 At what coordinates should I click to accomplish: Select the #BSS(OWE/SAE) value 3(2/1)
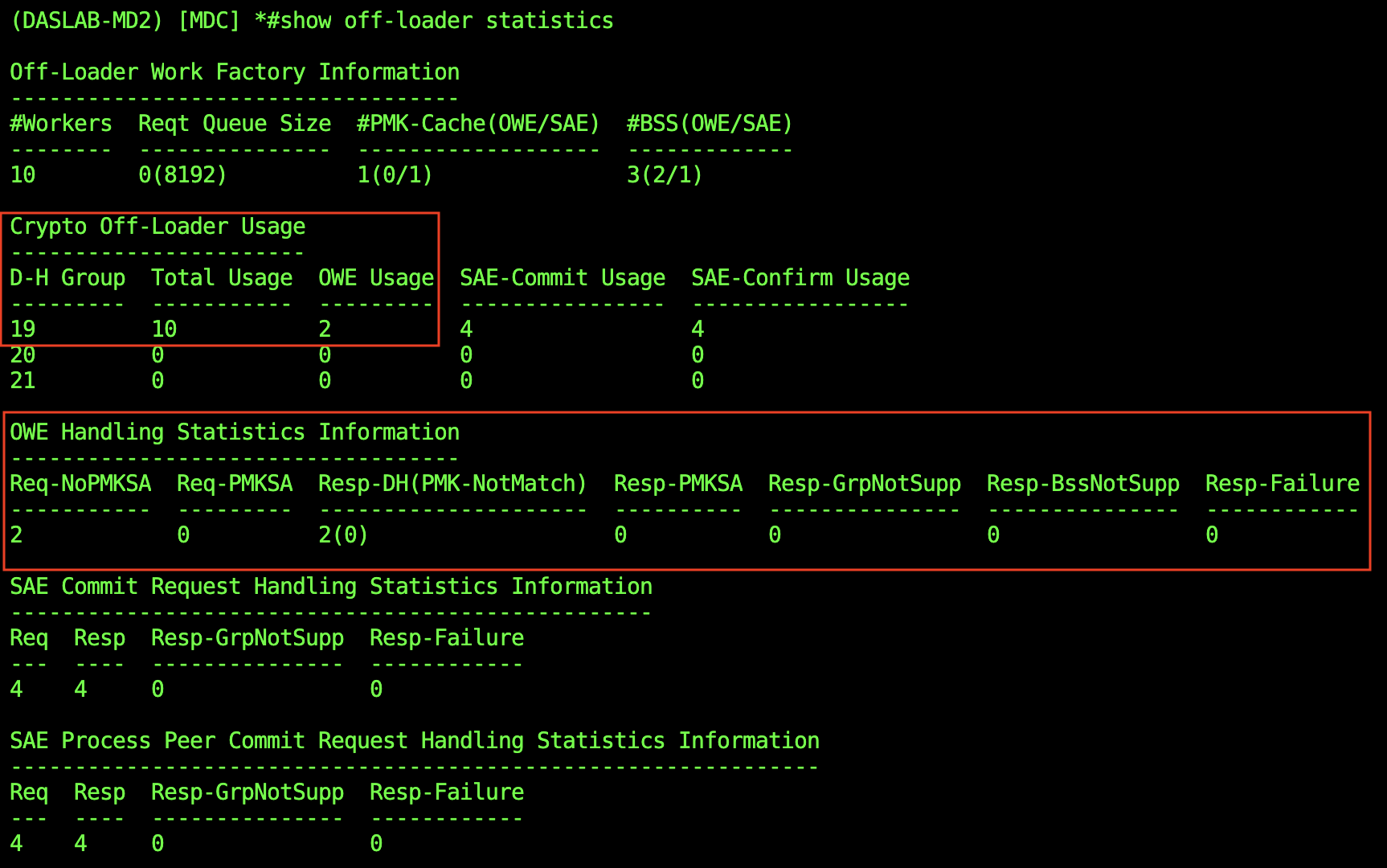coord(663,174)
